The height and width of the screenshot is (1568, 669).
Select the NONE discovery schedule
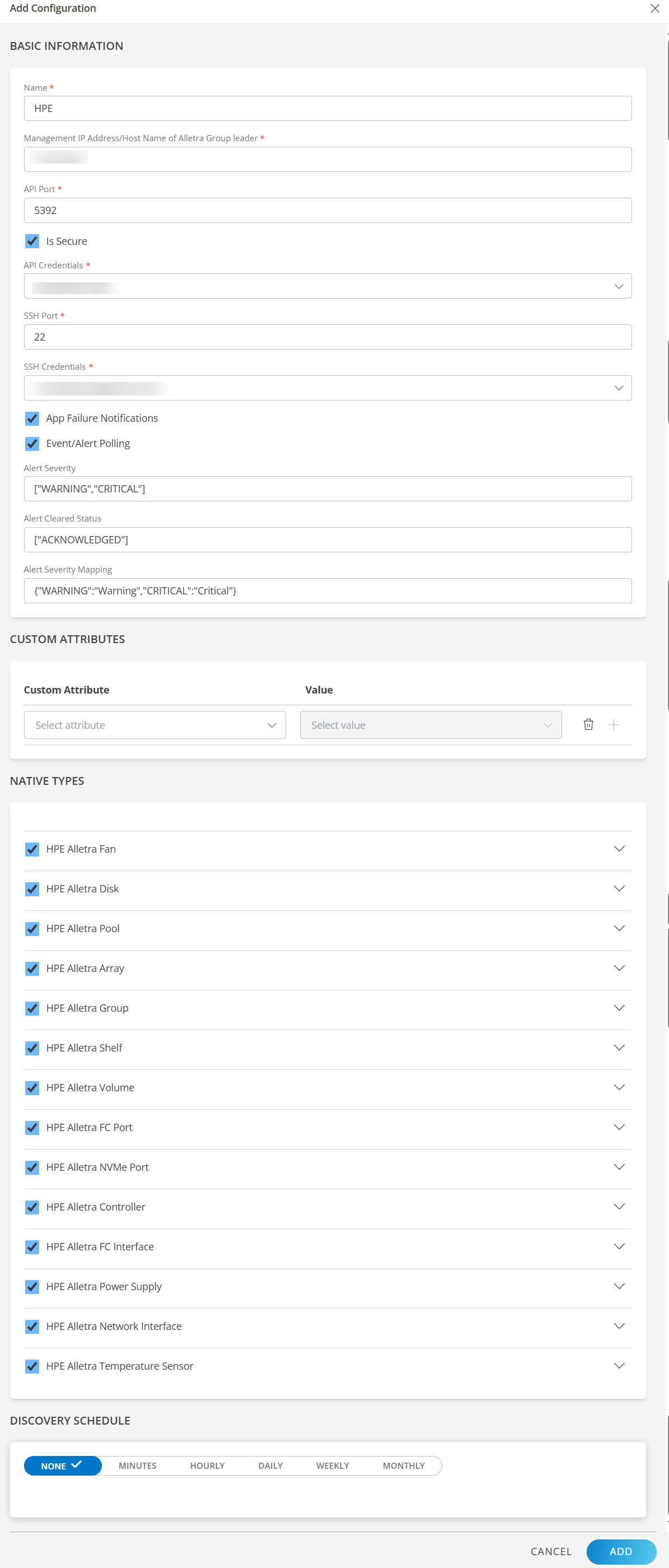tap(63, 1465)
